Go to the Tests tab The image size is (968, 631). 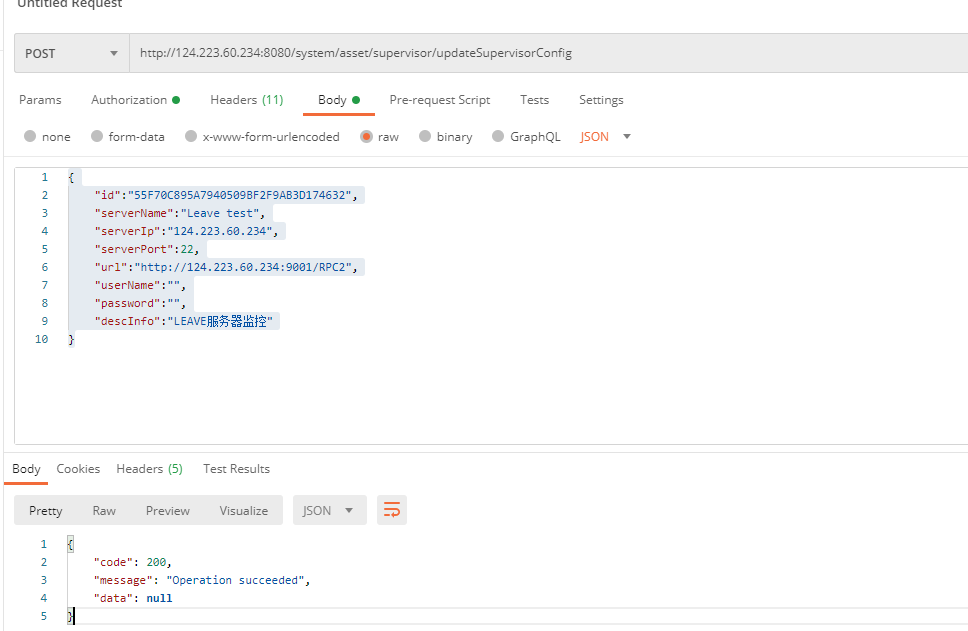click(534, 100)
